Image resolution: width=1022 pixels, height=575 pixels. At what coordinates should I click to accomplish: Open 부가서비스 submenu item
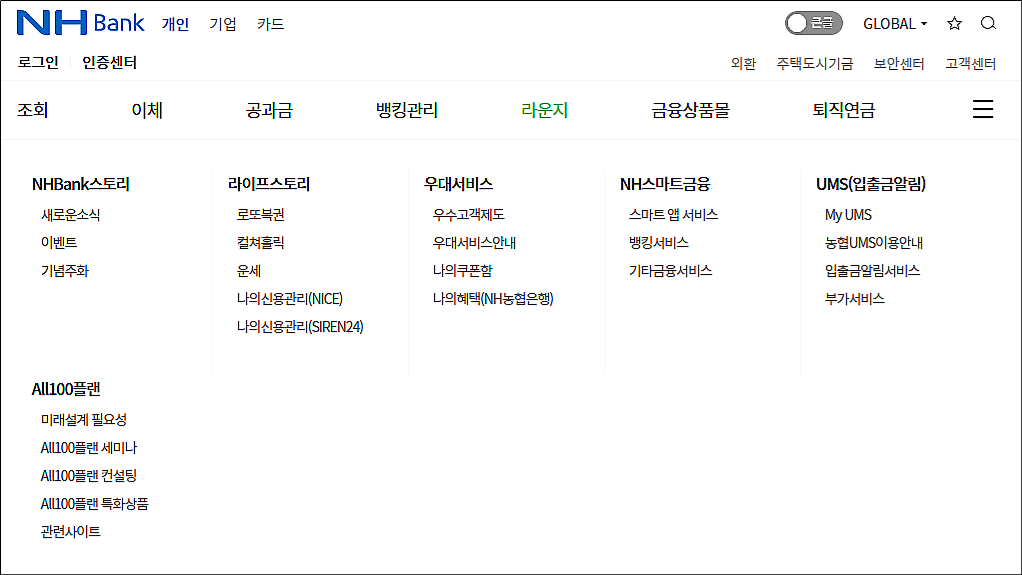854,299
